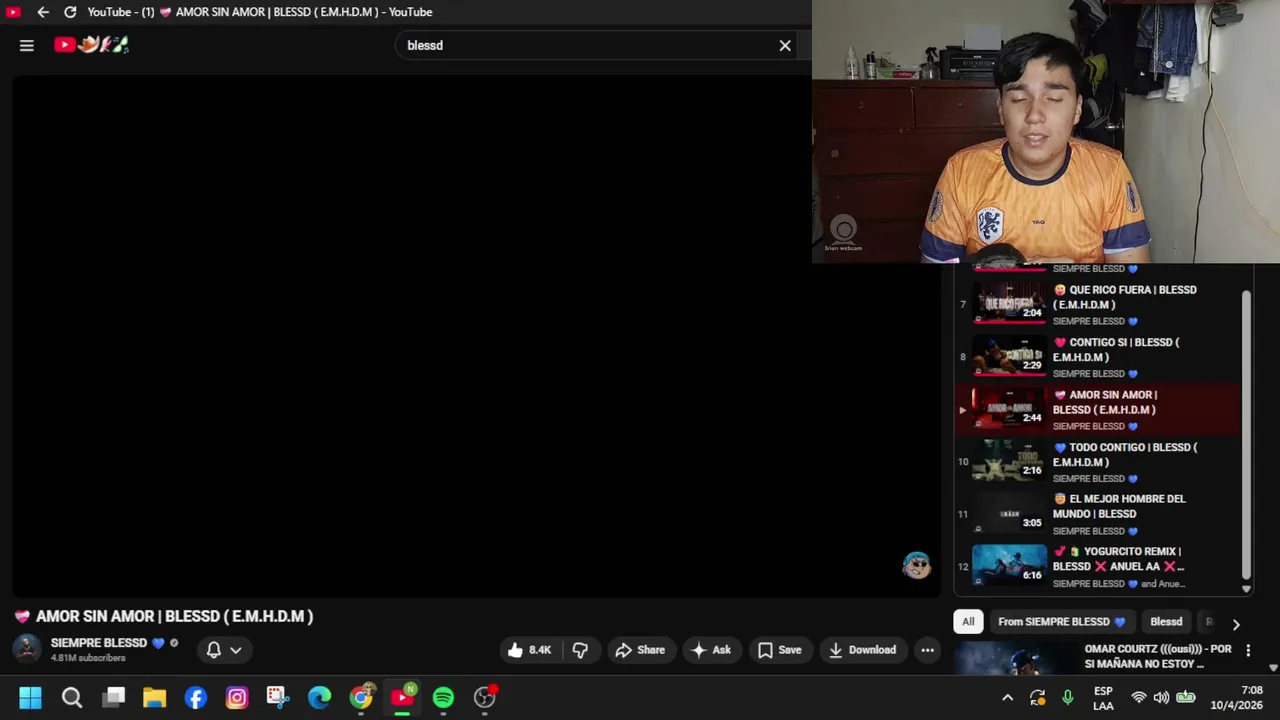Screen dimensions: 1280x720
Task: Open the YouTube hamburger guide menu
Action: [27, 45]
